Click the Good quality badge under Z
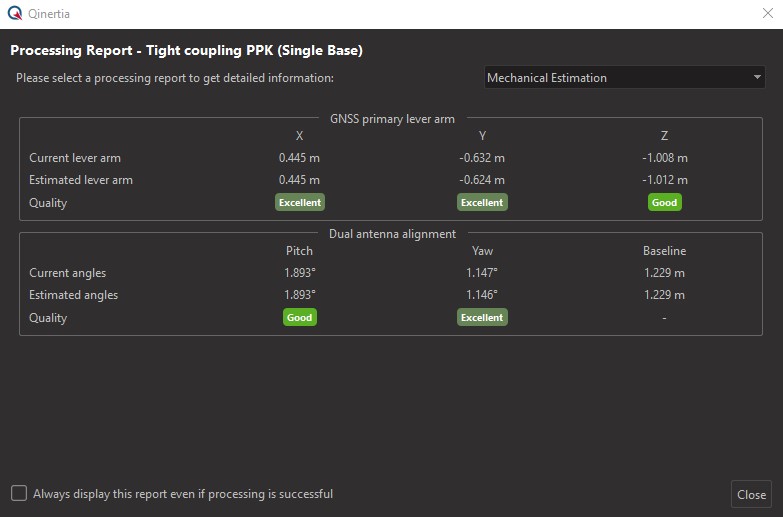This screenshot has width=783, height=517. pos(664,202)
